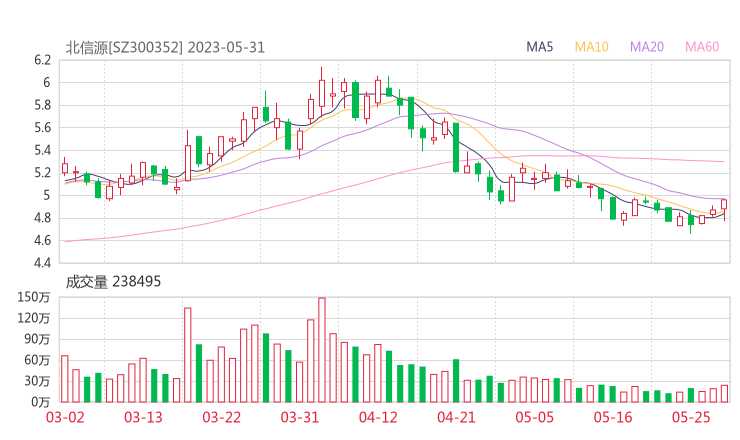Click the 5.8 price axis label
This screenshot has width=740, height=440.
coord(42,105)
